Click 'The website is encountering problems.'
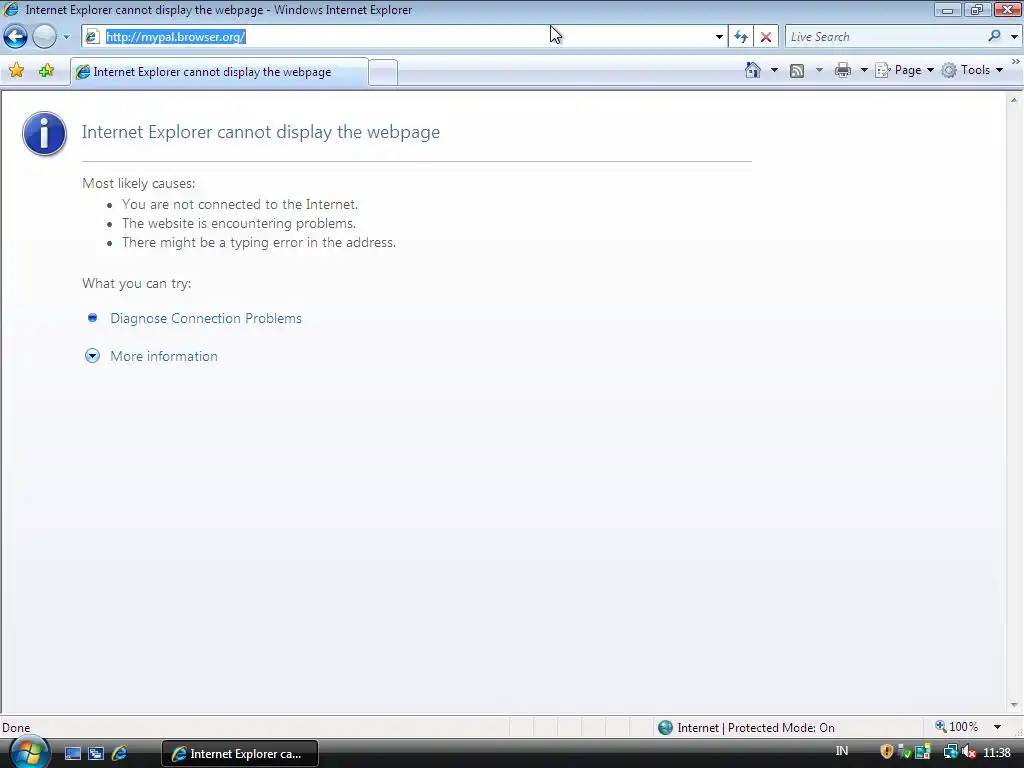 [239, 223]
